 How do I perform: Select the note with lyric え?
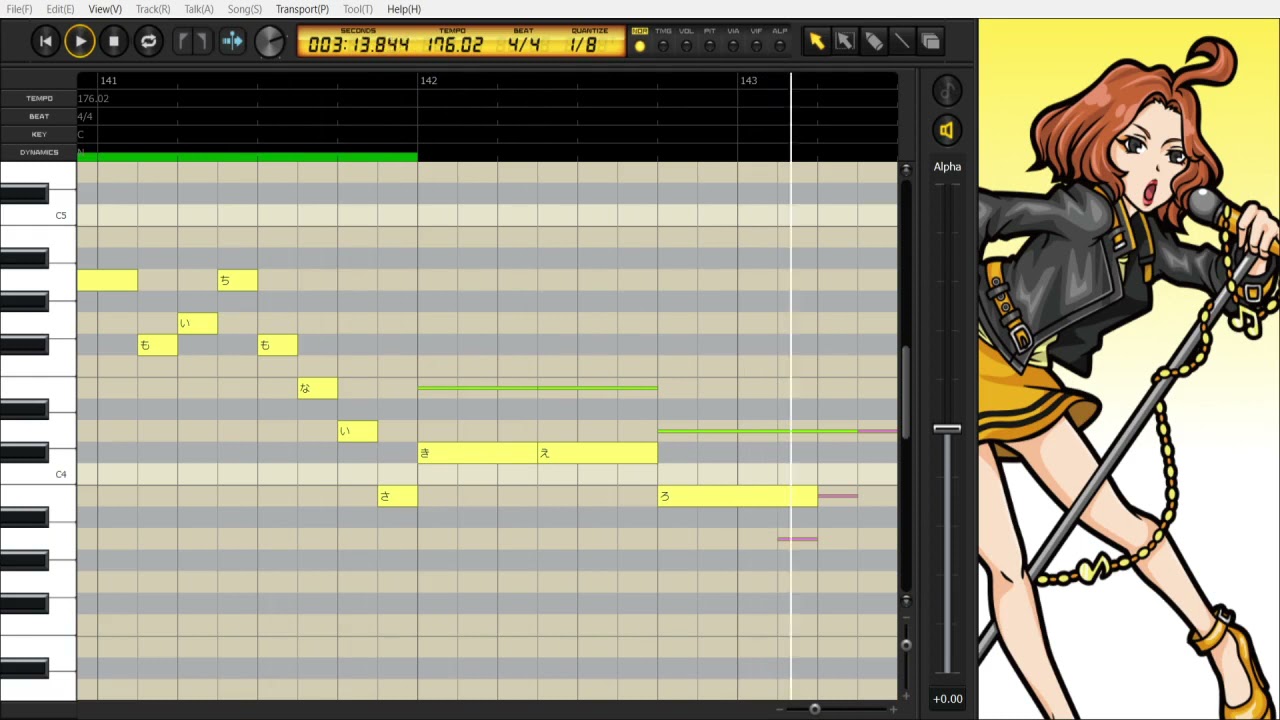598,453
